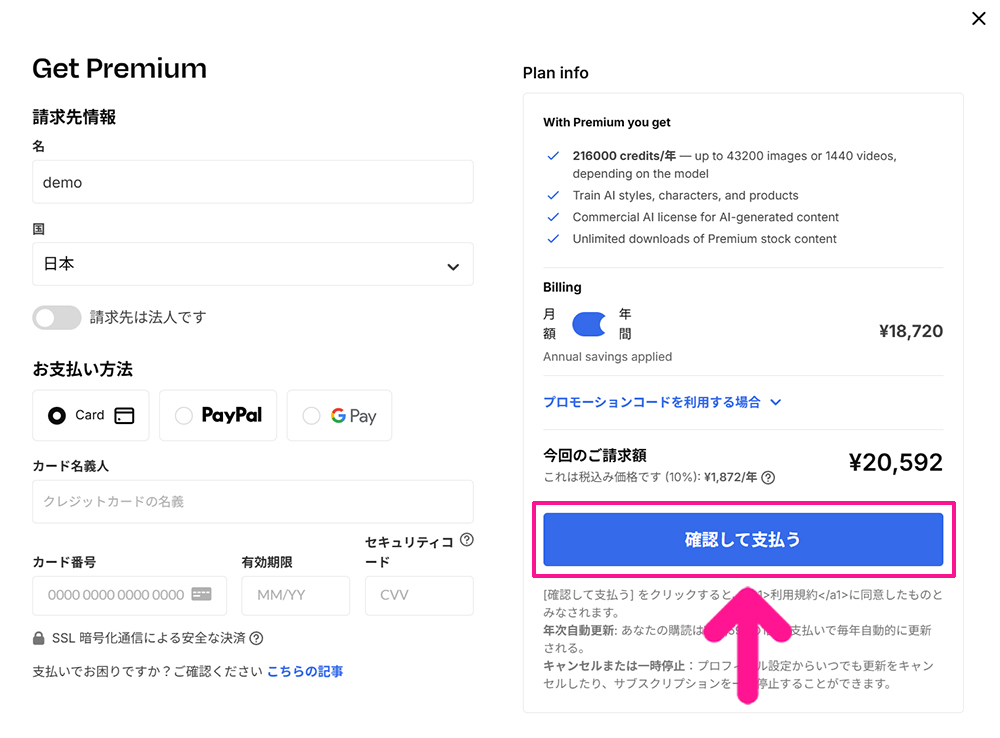Screen dimensions: 1000x738
Task: Enable the 請求先は法人です toggle
Action: [x=57, y=317]
